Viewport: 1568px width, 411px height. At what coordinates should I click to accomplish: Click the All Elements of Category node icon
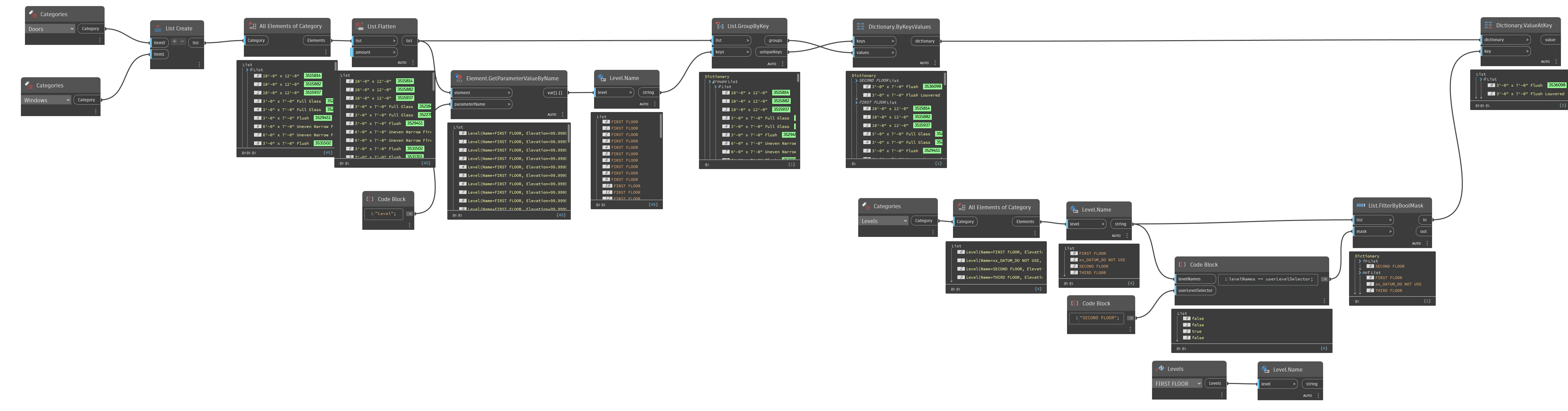pos(253,26)
